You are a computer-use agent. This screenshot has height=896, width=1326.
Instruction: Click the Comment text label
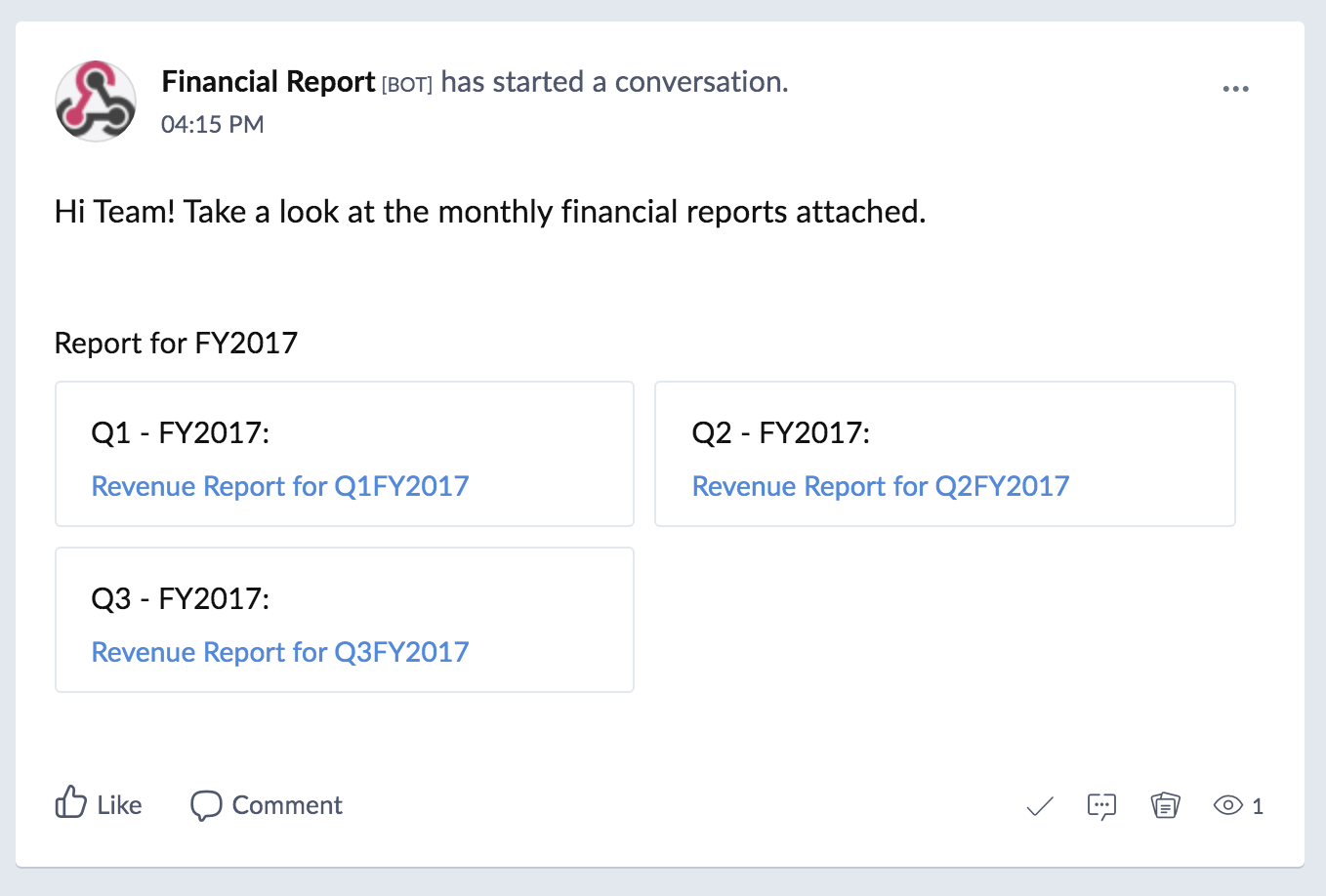287,805
